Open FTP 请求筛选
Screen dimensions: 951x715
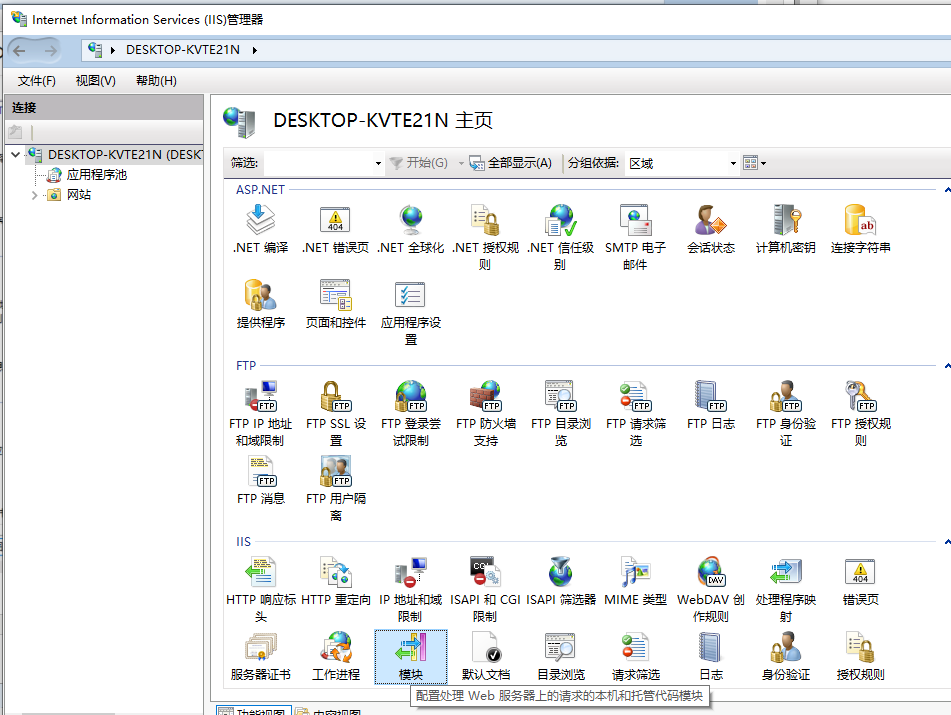[x=635, y=414]
